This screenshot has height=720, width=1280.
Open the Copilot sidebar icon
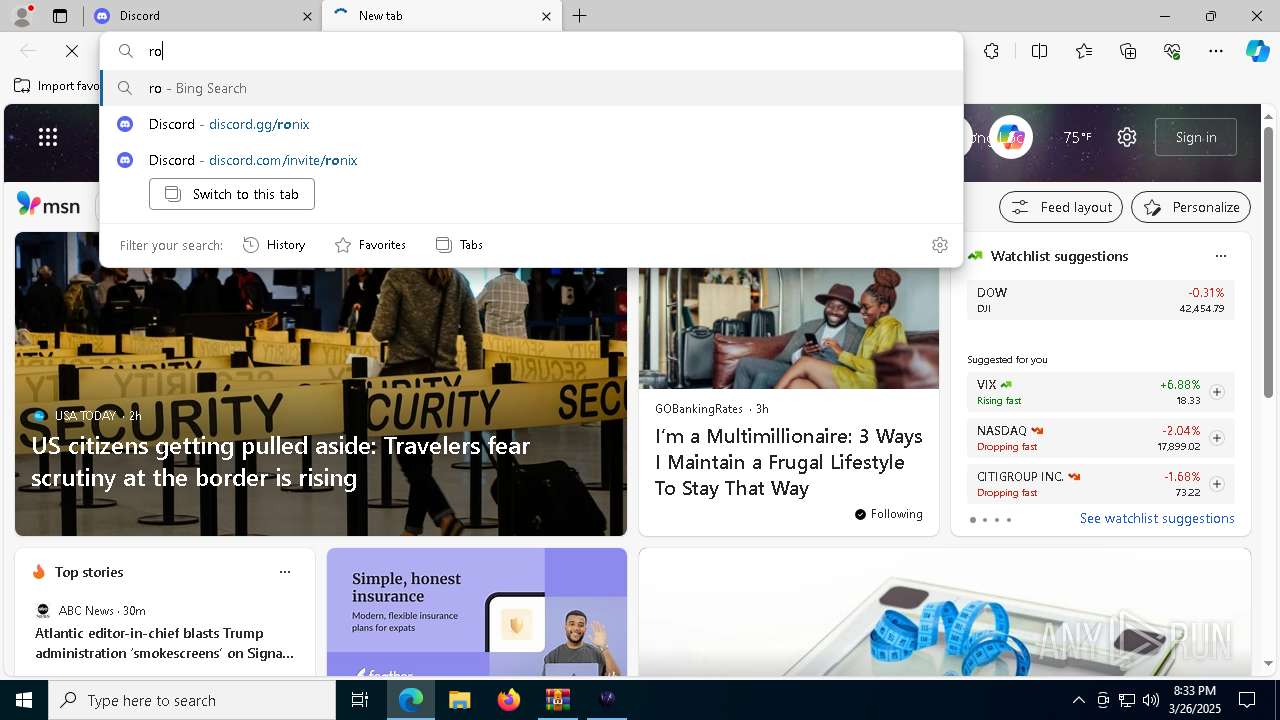coord(1257,51)
